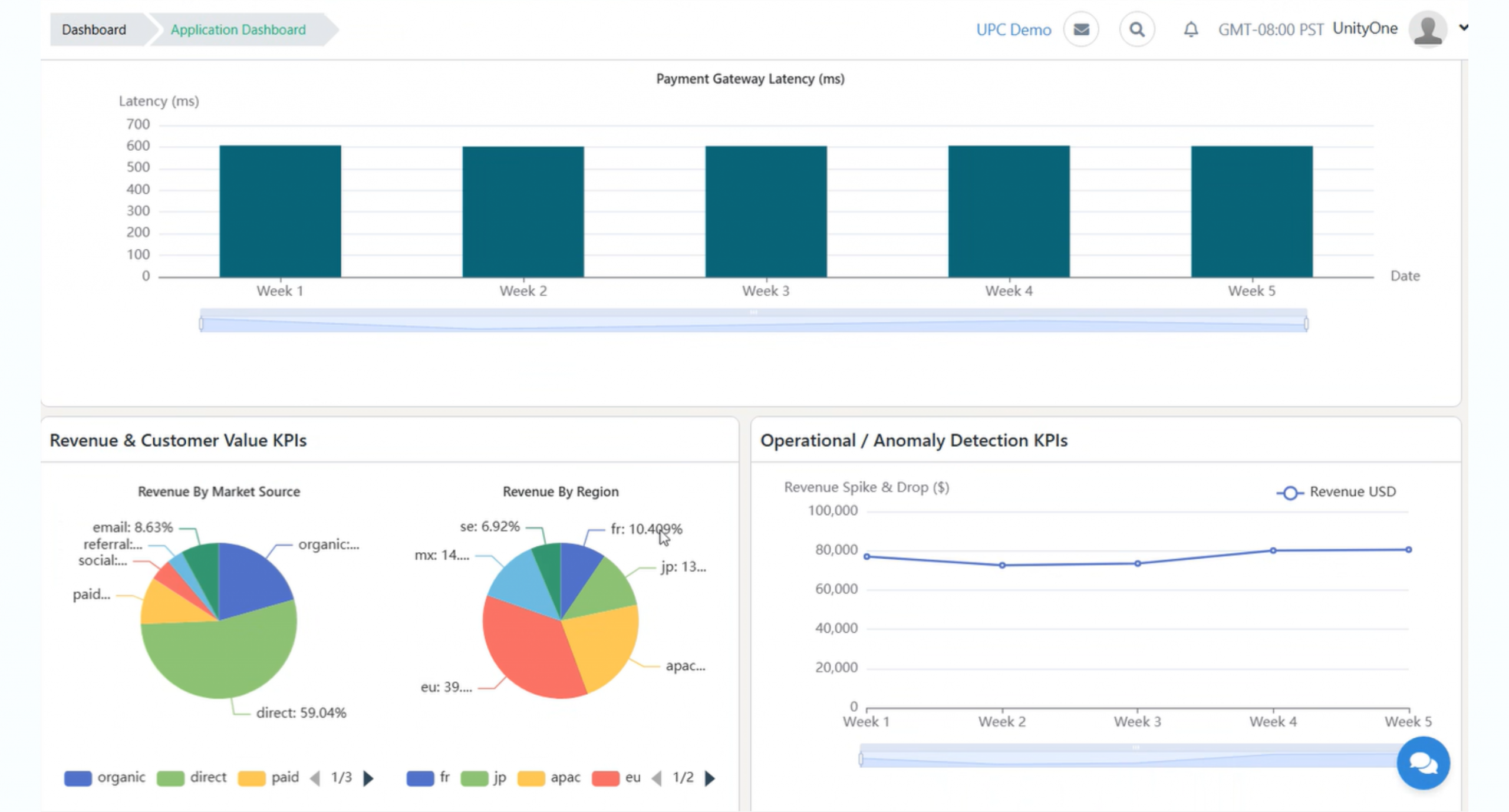Click the user avatar profile picture
Viewport: 1509px width, 812px height.
tap(1427, 29)
